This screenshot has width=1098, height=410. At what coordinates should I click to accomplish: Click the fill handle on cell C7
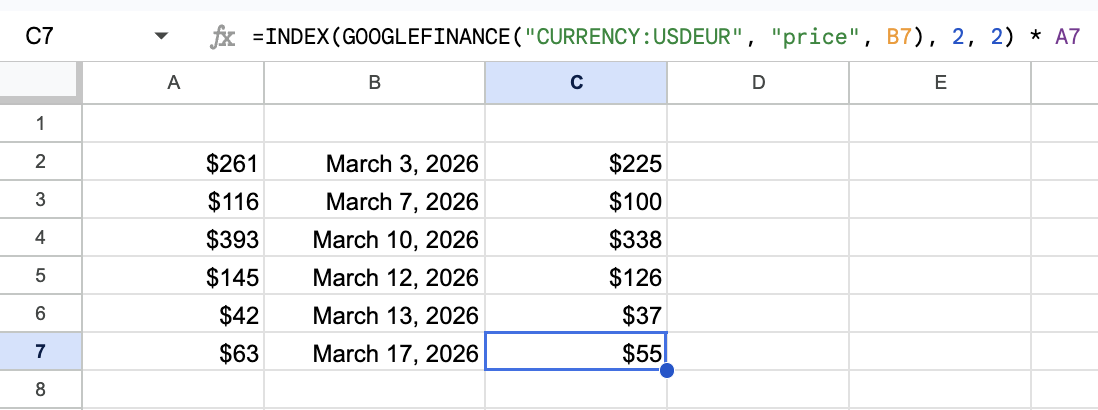click(x=667, y=371)
